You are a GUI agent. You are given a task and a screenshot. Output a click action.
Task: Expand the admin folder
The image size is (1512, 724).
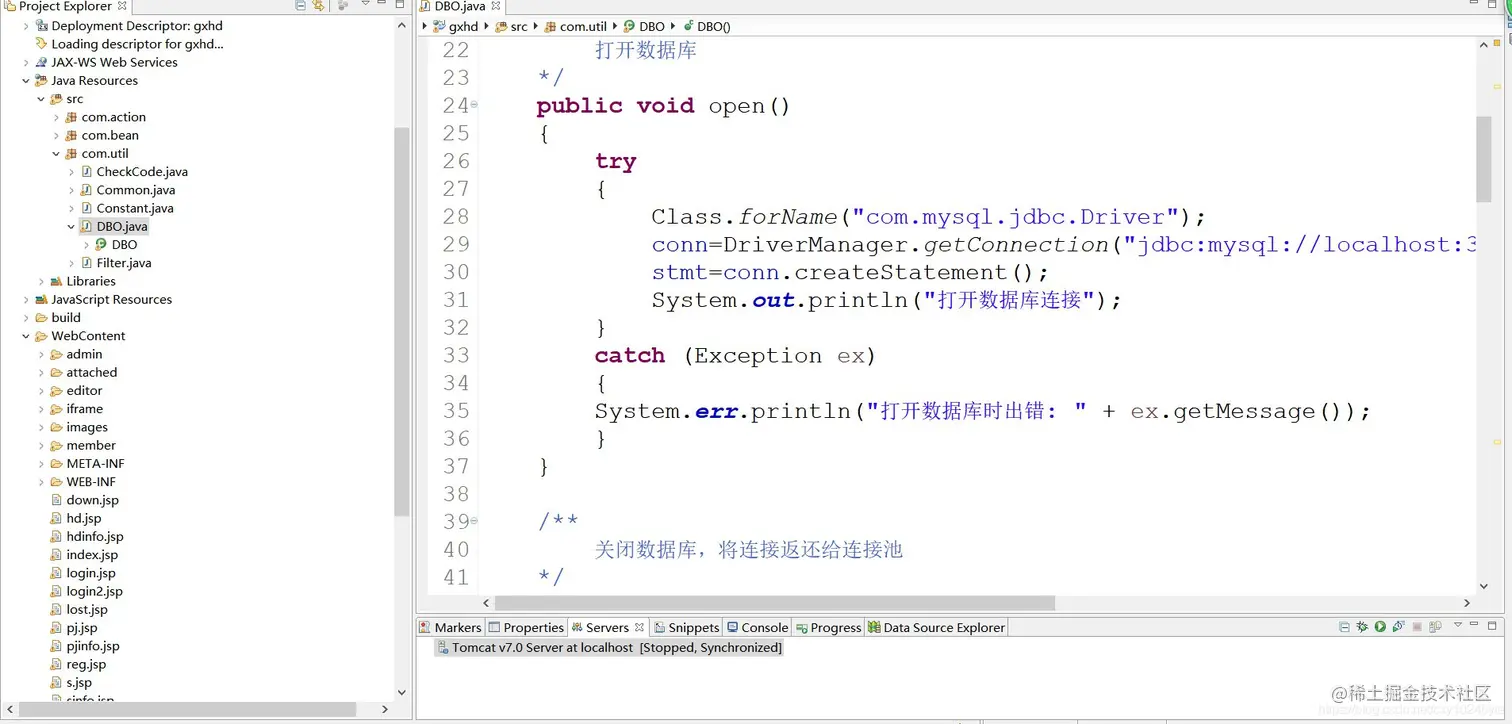(41, 354)
